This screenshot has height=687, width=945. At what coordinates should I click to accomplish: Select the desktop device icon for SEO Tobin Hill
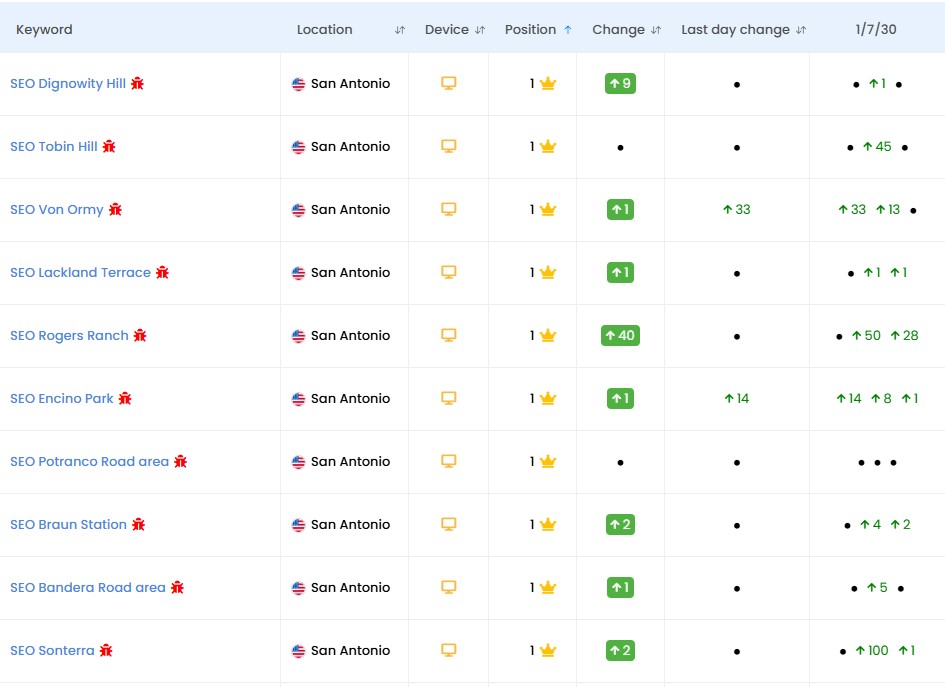pyautogui.click(x=448, y=147)
